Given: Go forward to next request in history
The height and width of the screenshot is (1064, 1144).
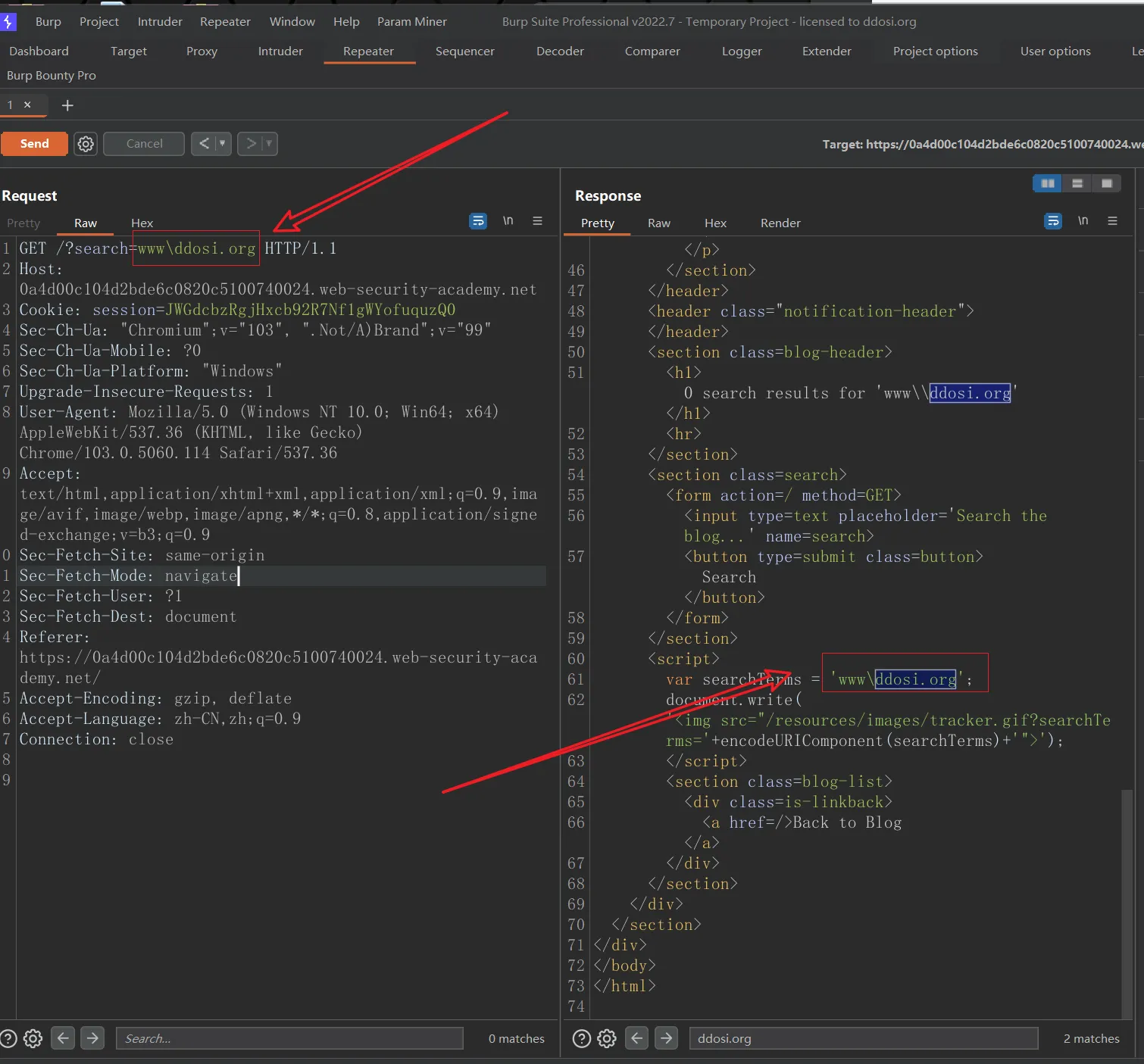Looking at the screenshot, I should [251, 144].
